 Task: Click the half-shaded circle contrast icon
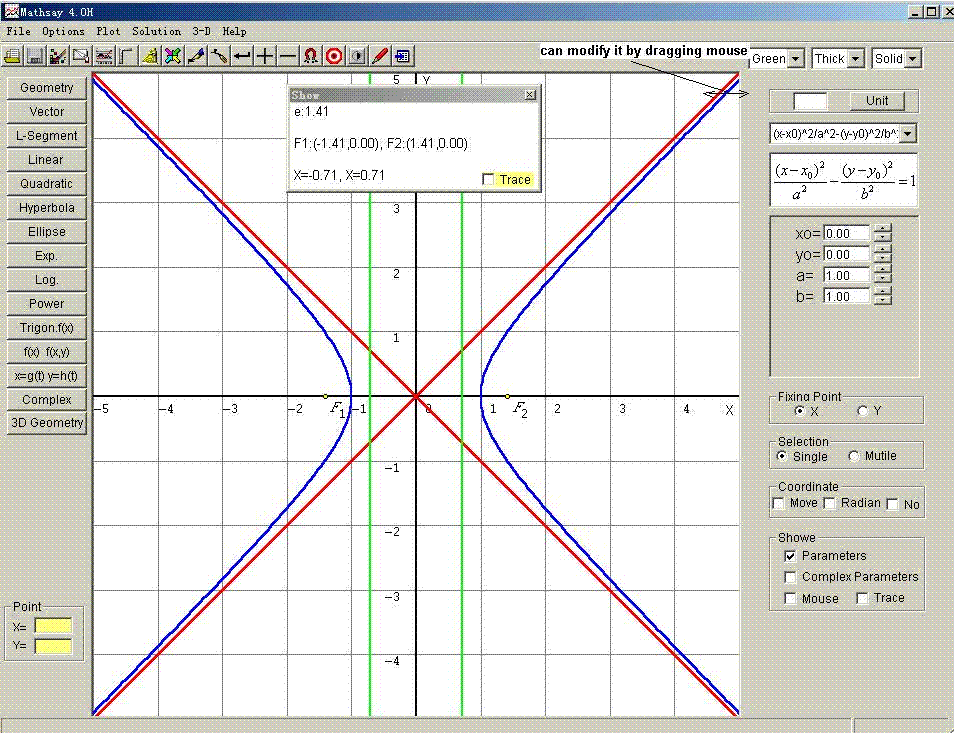(x=357, y=57)
